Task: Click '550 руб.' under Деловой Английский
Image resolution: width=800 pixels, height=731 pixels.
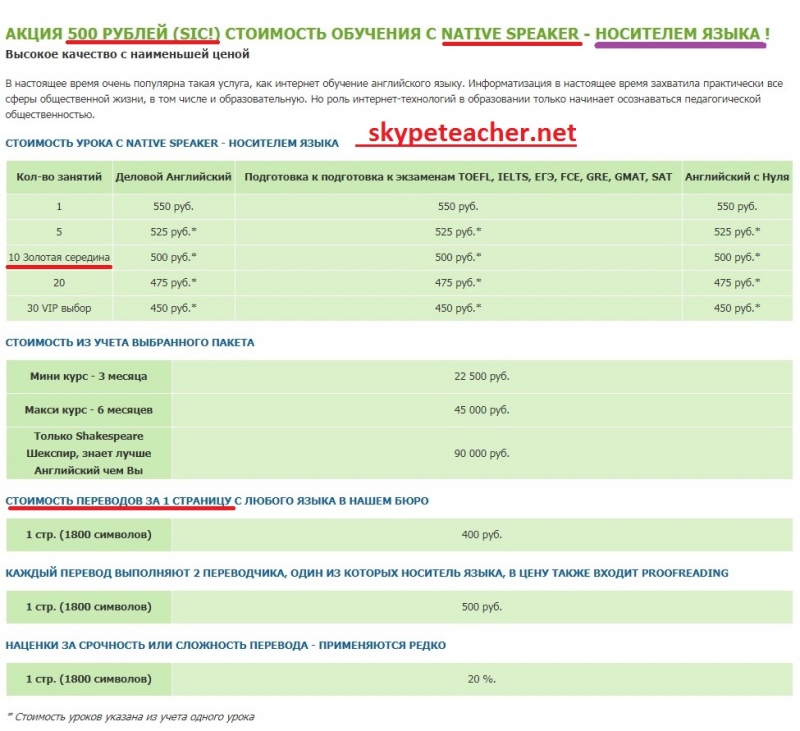Action: click(x=173, y=207)
